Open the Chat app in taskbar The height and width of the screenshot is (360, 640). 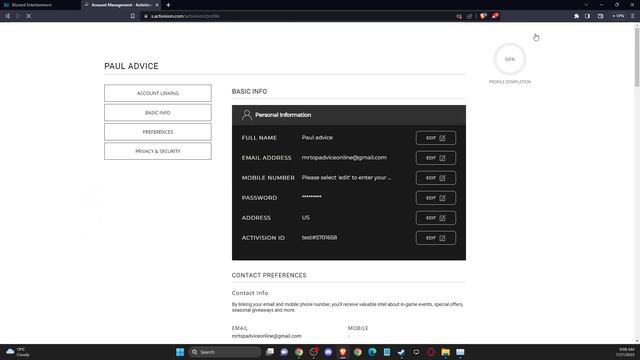(284, 352)
